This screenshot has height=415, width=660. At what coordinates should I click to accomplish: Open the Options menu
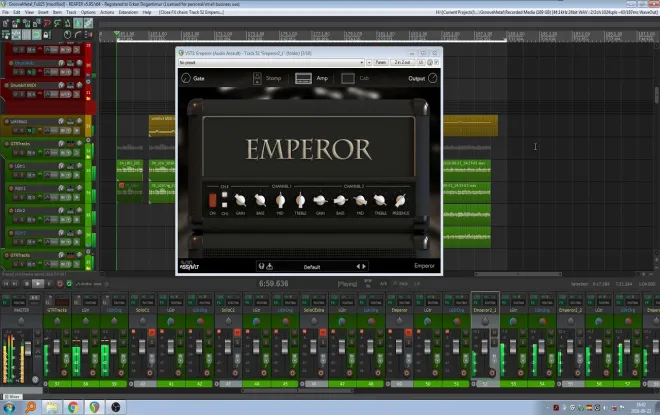tap(88, 12)
